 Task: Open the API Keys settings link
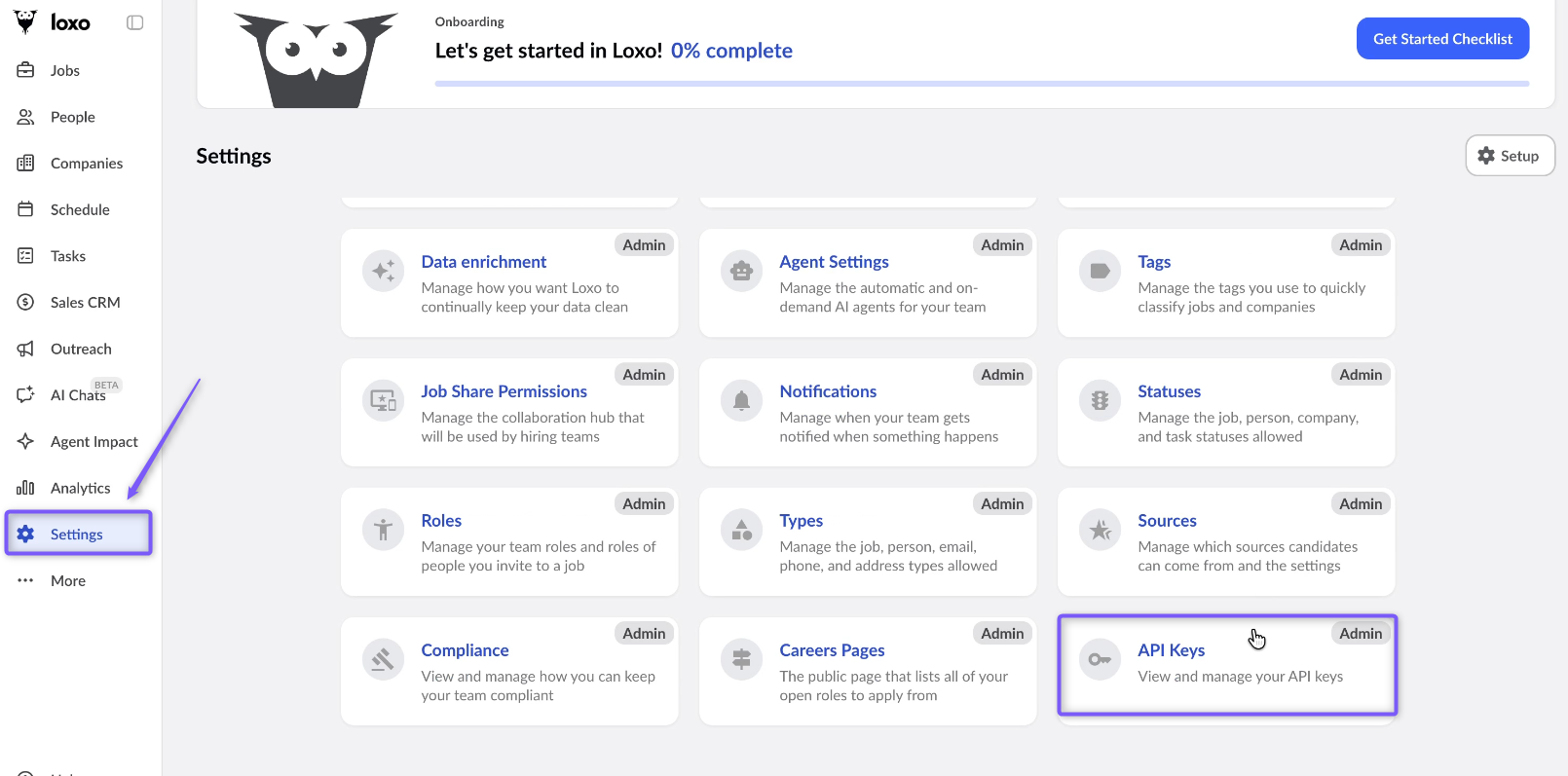click(1171, 650)
